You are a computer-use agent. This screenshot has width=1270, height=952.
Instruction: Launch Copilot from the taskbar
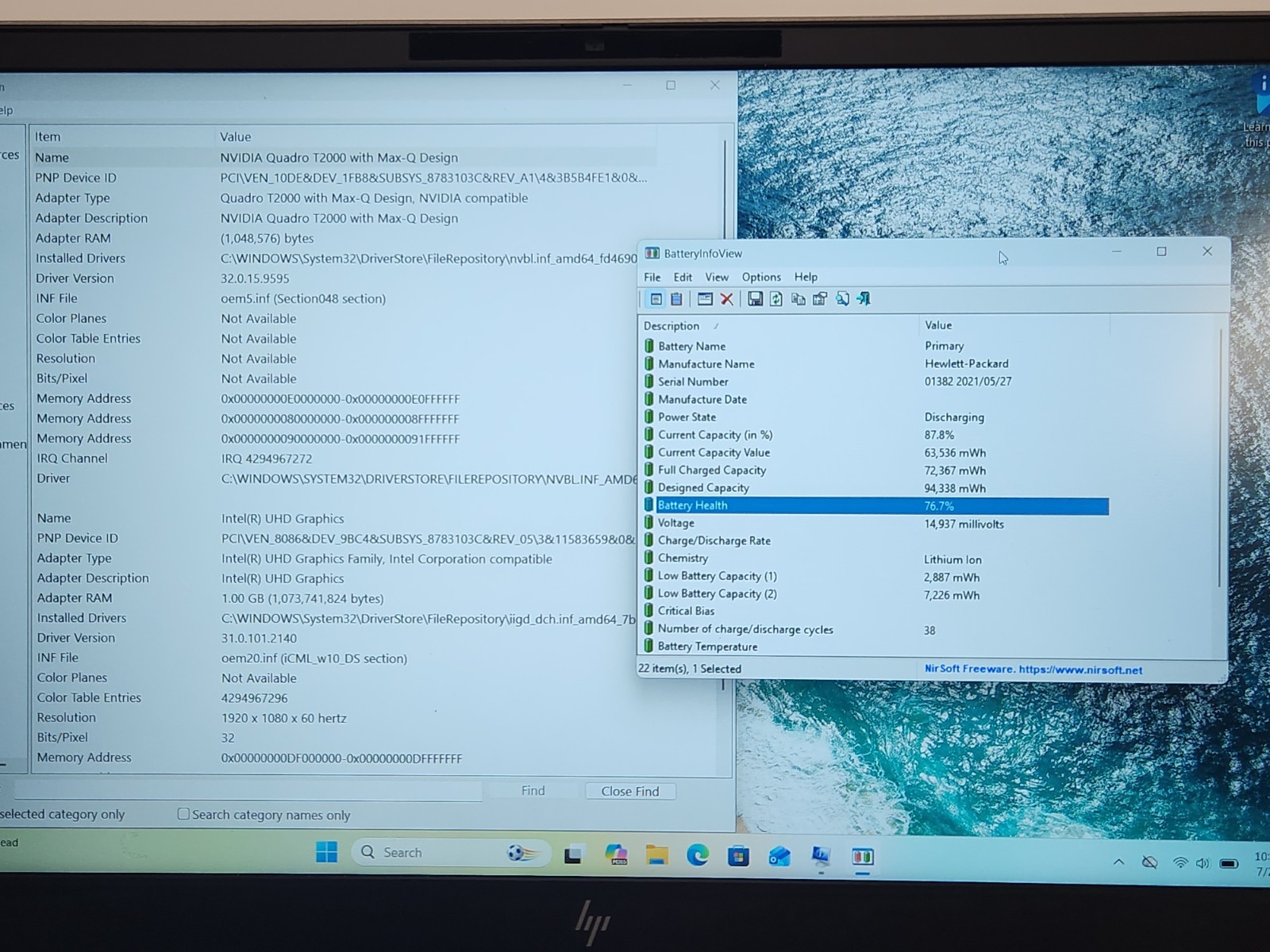616,854
